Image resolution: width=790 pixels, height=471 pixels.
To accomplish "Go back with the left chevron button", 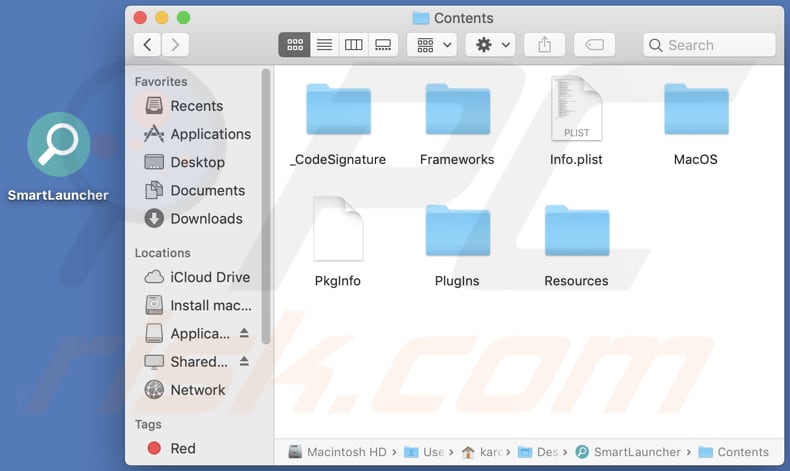I will (x=147, y=45).
